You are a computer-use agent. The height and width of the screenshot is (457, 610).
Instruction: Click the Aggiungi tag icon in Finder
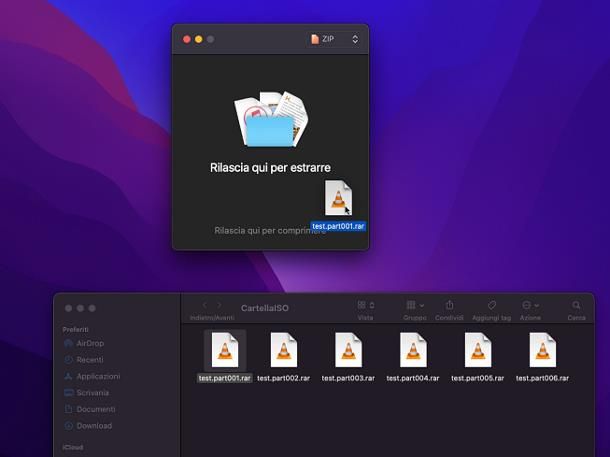pyautogui.click(x=492, y=305)
